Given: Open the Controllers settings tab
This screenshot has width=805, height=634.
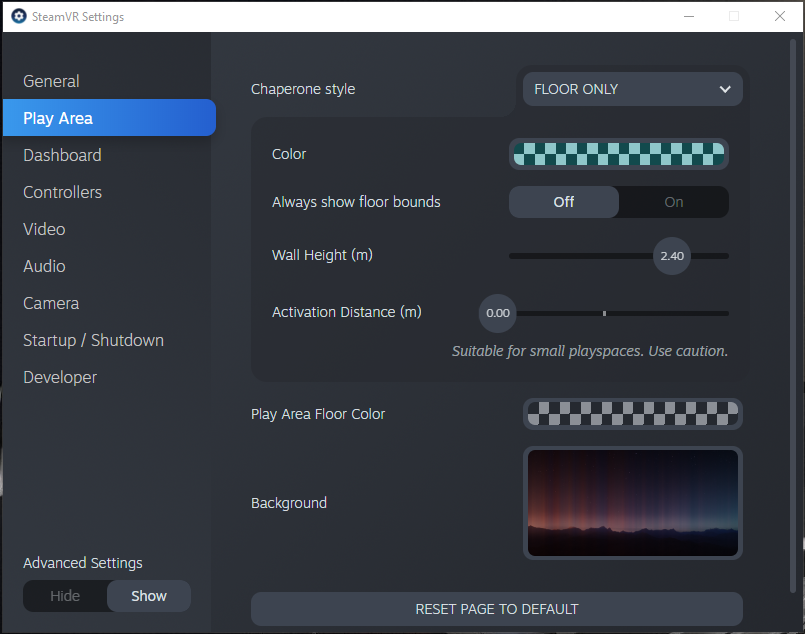Looking at the screenshot, I should [x=63, y=192].
